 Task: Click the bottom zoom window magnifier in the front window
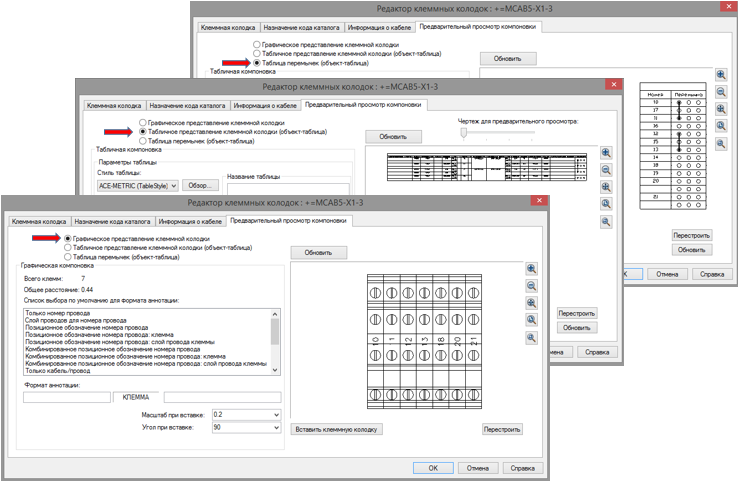[x=531, y=337]
